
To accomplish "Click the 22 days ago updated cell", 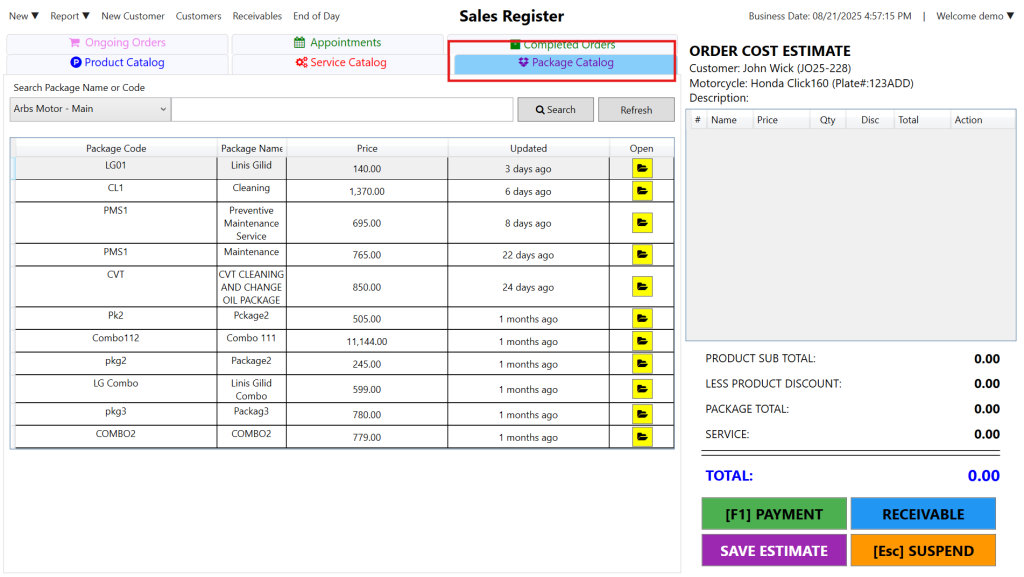I will [528, 255].
